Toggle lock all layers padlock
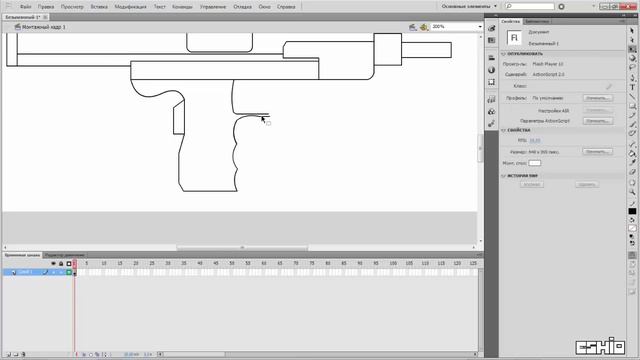 point(61,264)
